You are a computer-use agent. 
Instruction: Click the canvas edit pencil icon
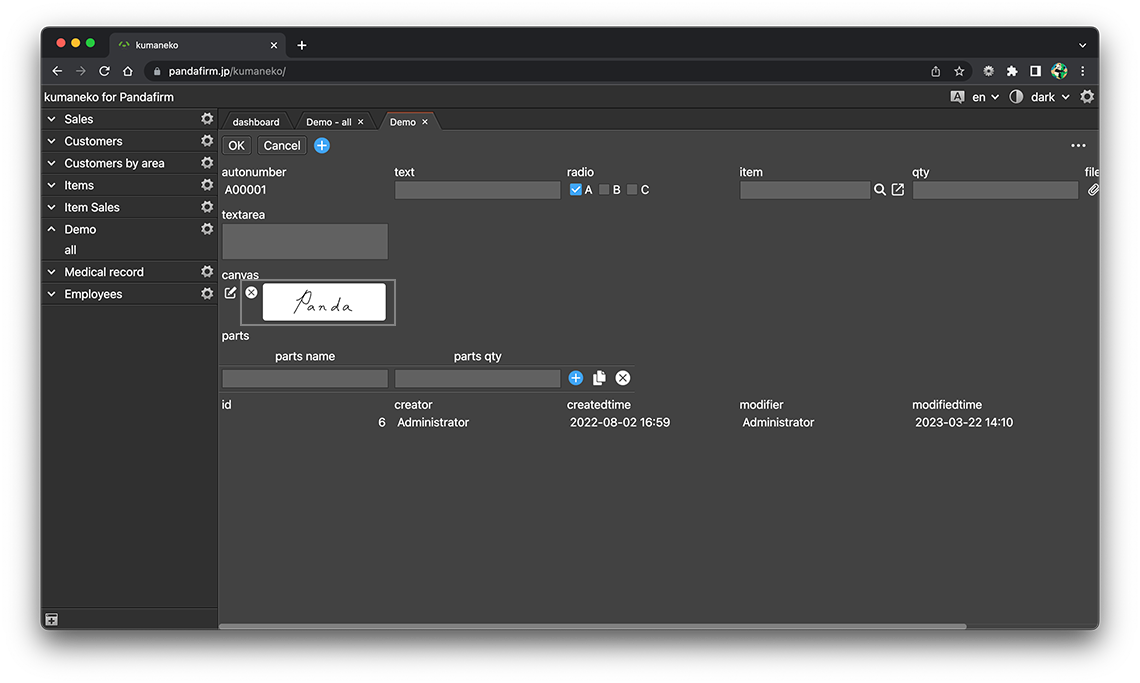[x=231, y=293]
